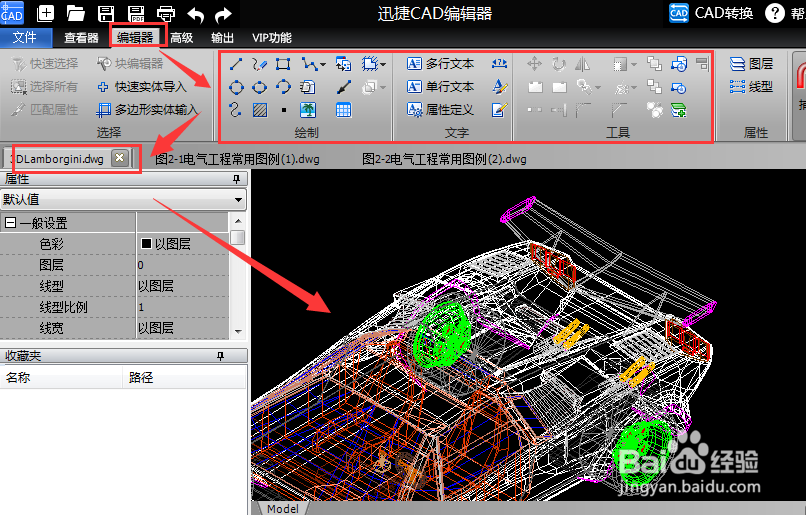Screen dimensions: 806x515
Task: Click the 线型 property value 以图层
Action: pyautogui.click(x=182, y=286)
